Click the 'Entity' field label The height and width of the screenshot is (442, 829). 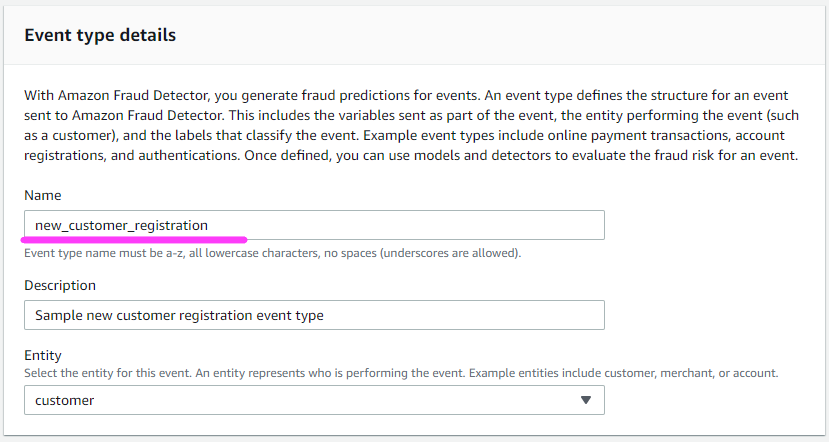[x=43, y=356]
